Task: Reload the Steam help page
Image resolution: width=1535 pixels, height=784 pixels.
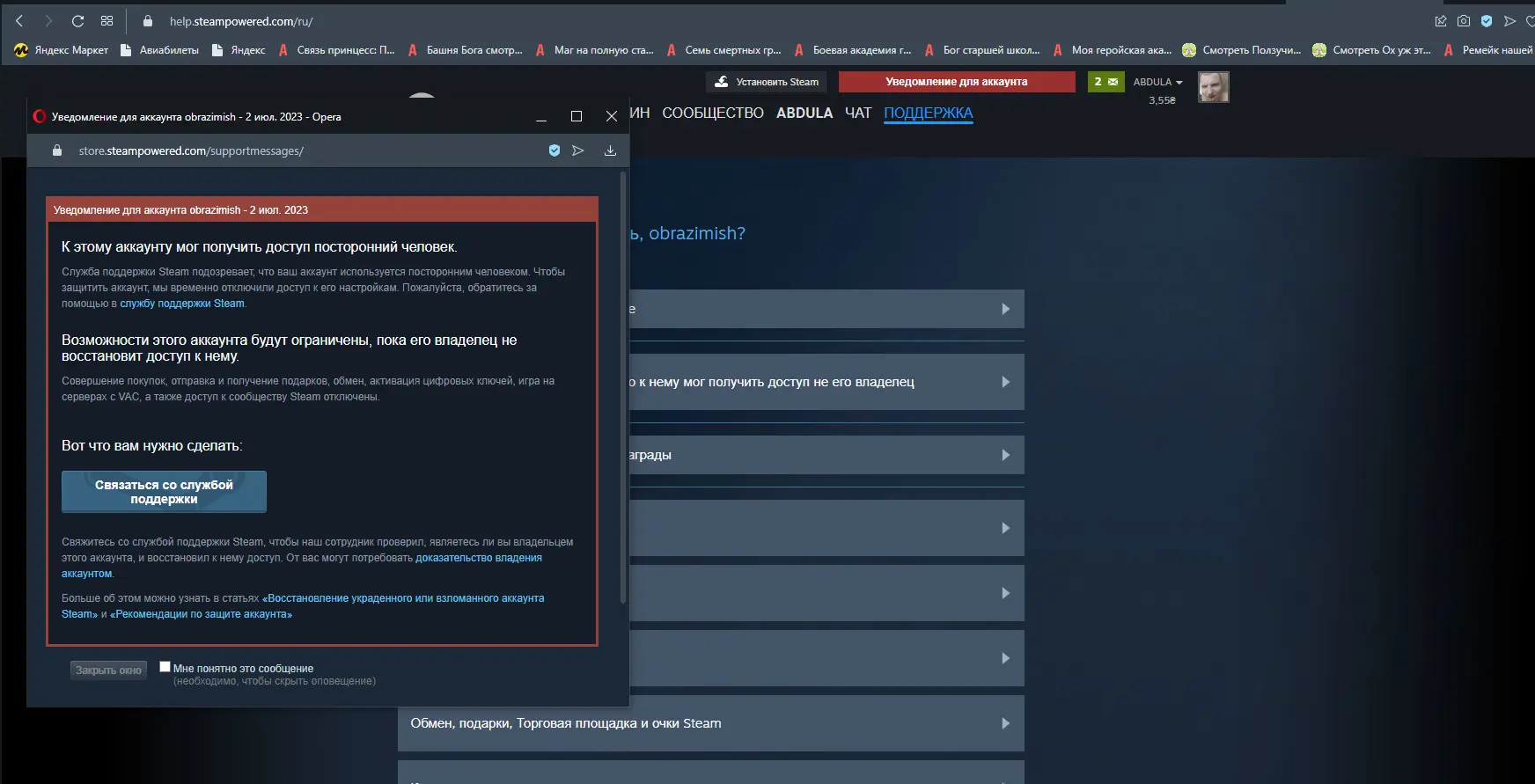Action: tap(77, 21)
